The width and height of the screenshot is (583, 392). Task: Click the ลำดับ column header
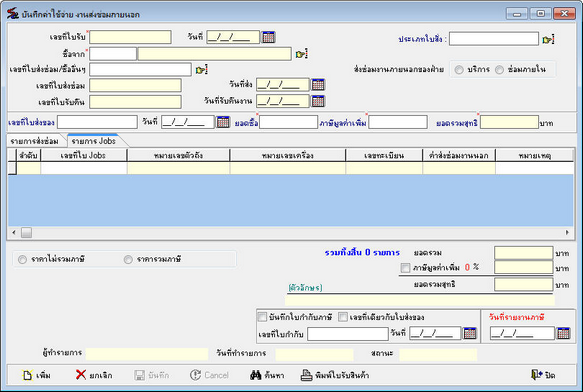click(29, 155)
